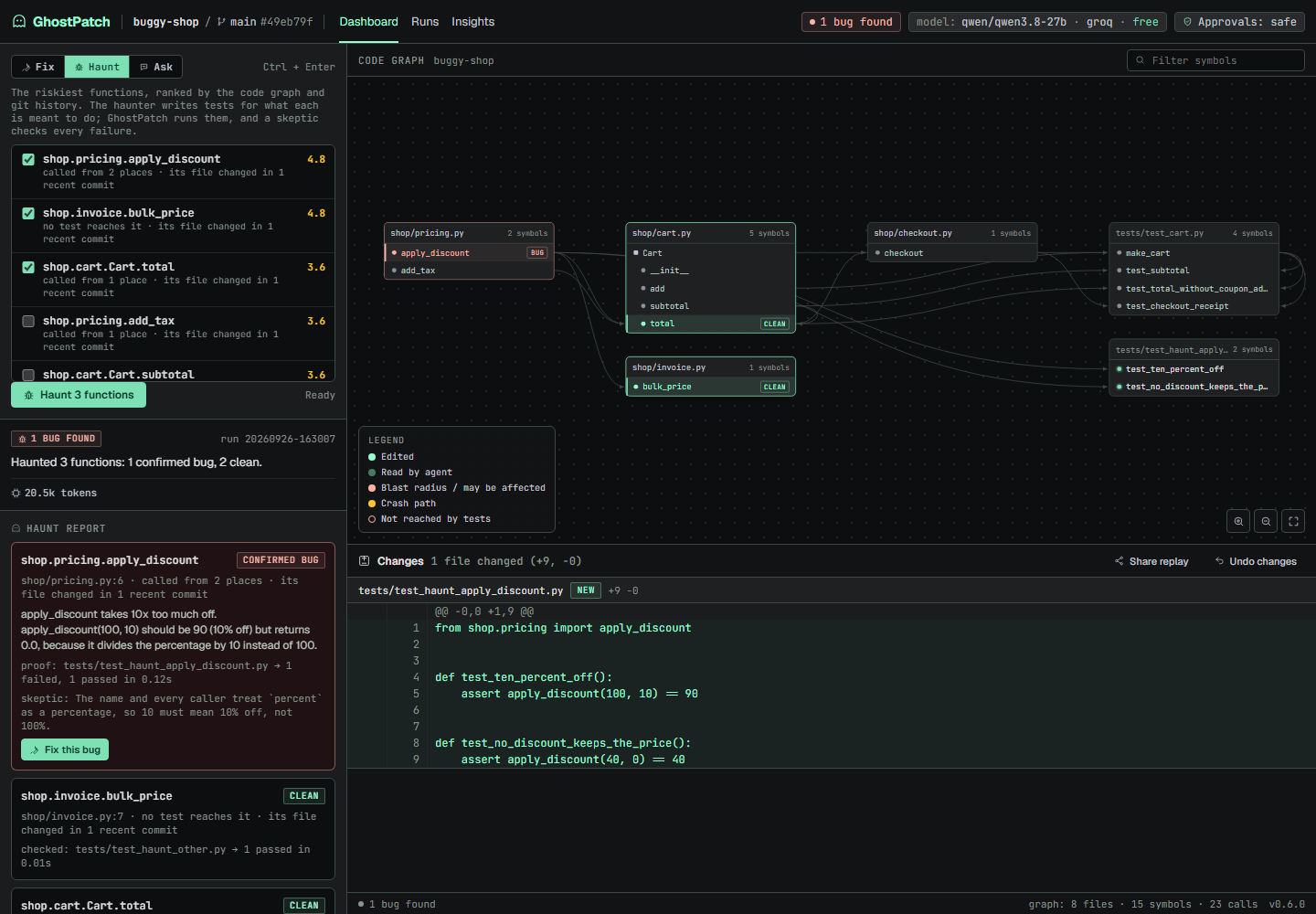Select the Cart symbol in shop/cart.py
The height and width of the screenshot is (914, 1316).
[x=710, y=253]
